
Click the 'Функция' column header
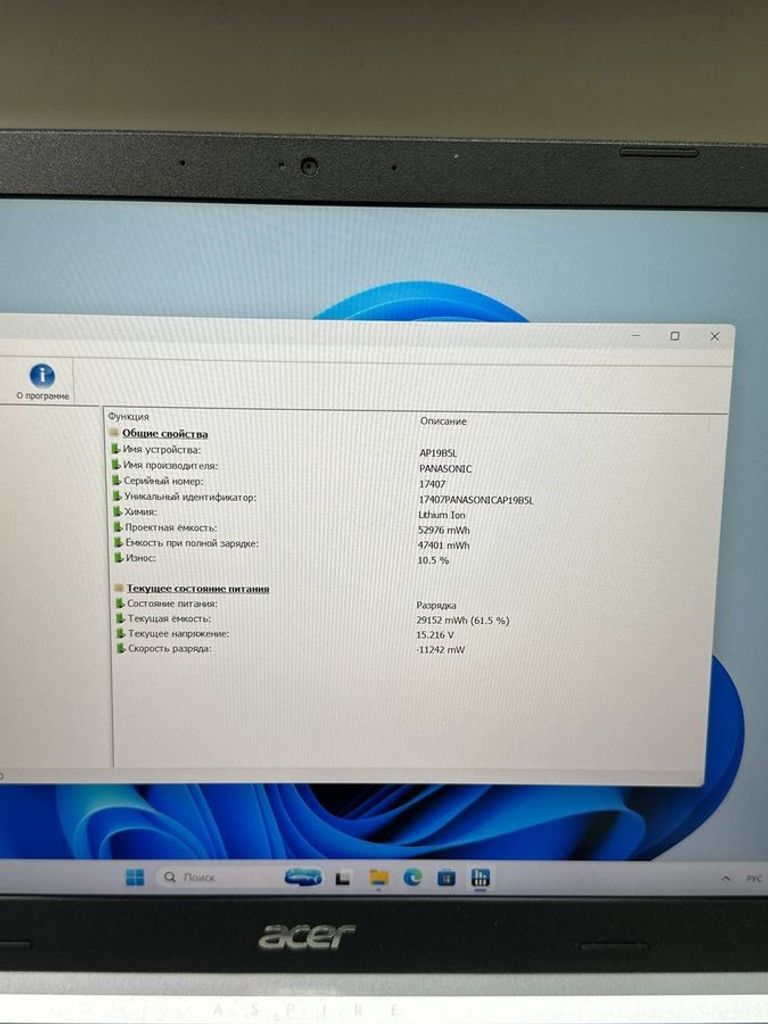point(128,416)
